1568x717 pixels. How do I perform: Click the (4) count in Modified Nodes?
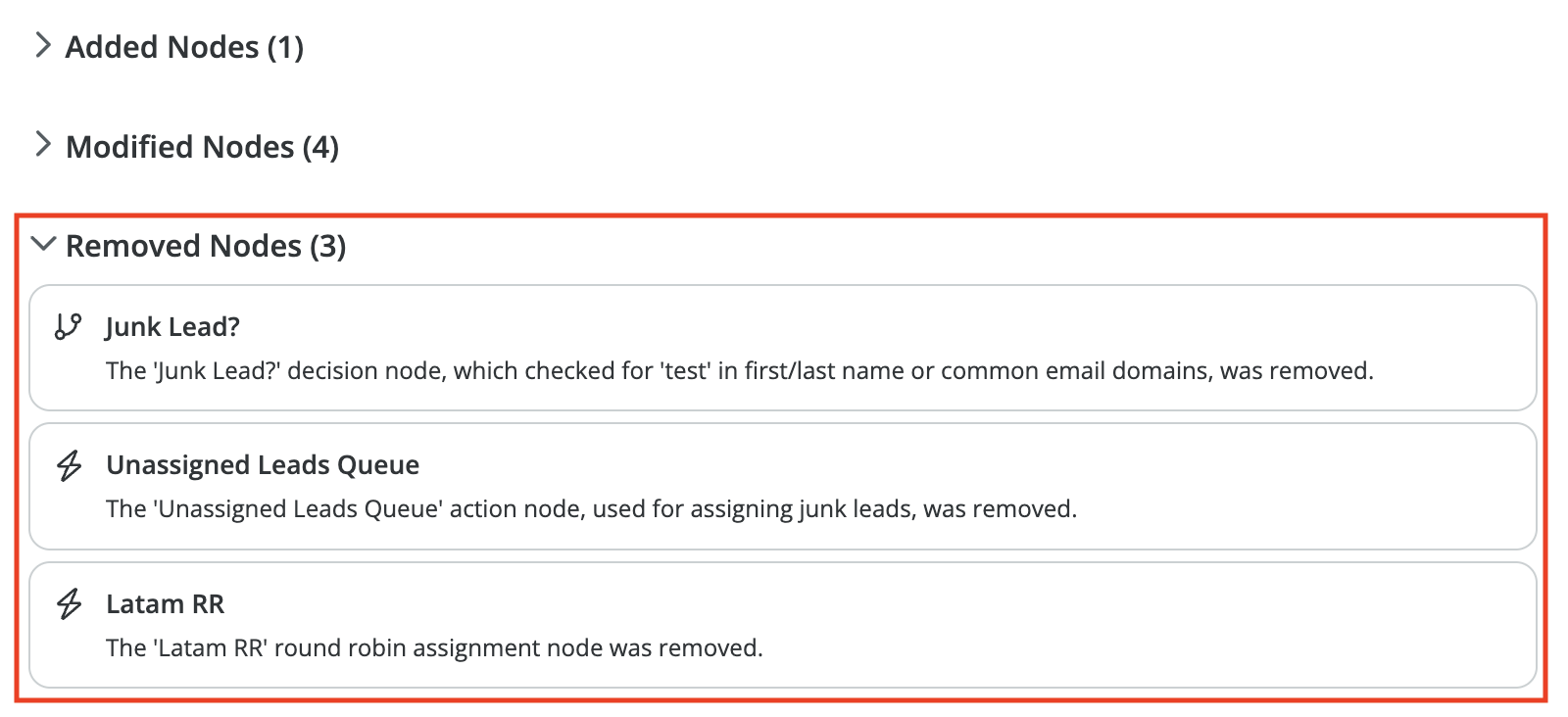[320, 147]
